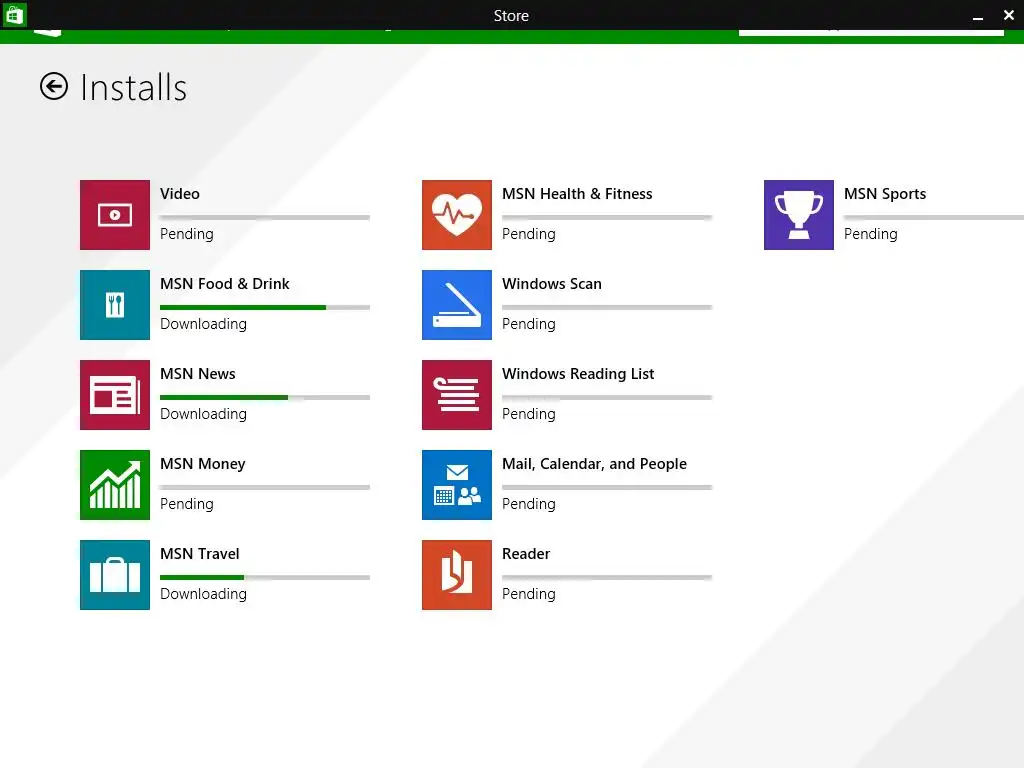Open the Video app tile icon
The image size is (1024, 768).
pyautogui.click(x=115, y=215)
